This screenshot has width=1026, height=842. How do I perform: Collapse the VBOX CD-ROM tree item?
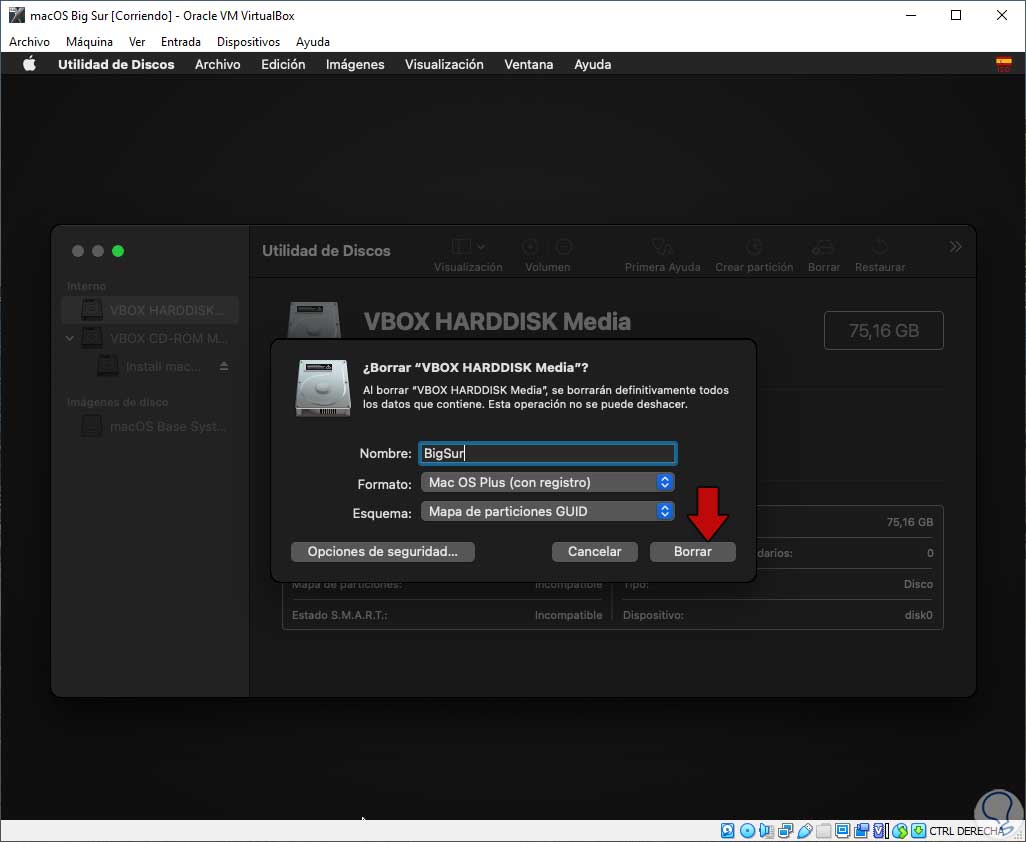70,338
